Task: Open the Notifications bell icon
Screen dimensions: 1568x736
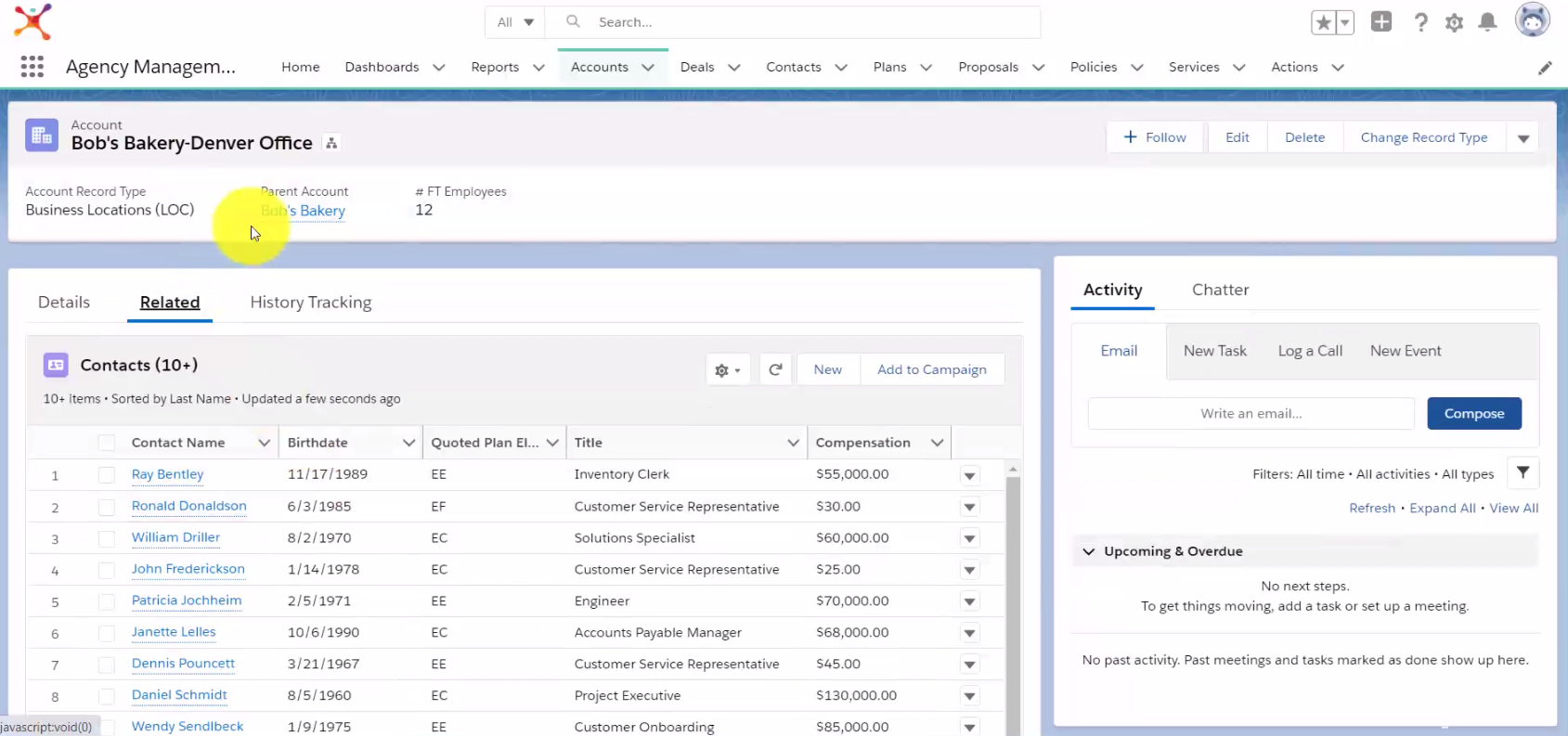Action: [1487, 22]
